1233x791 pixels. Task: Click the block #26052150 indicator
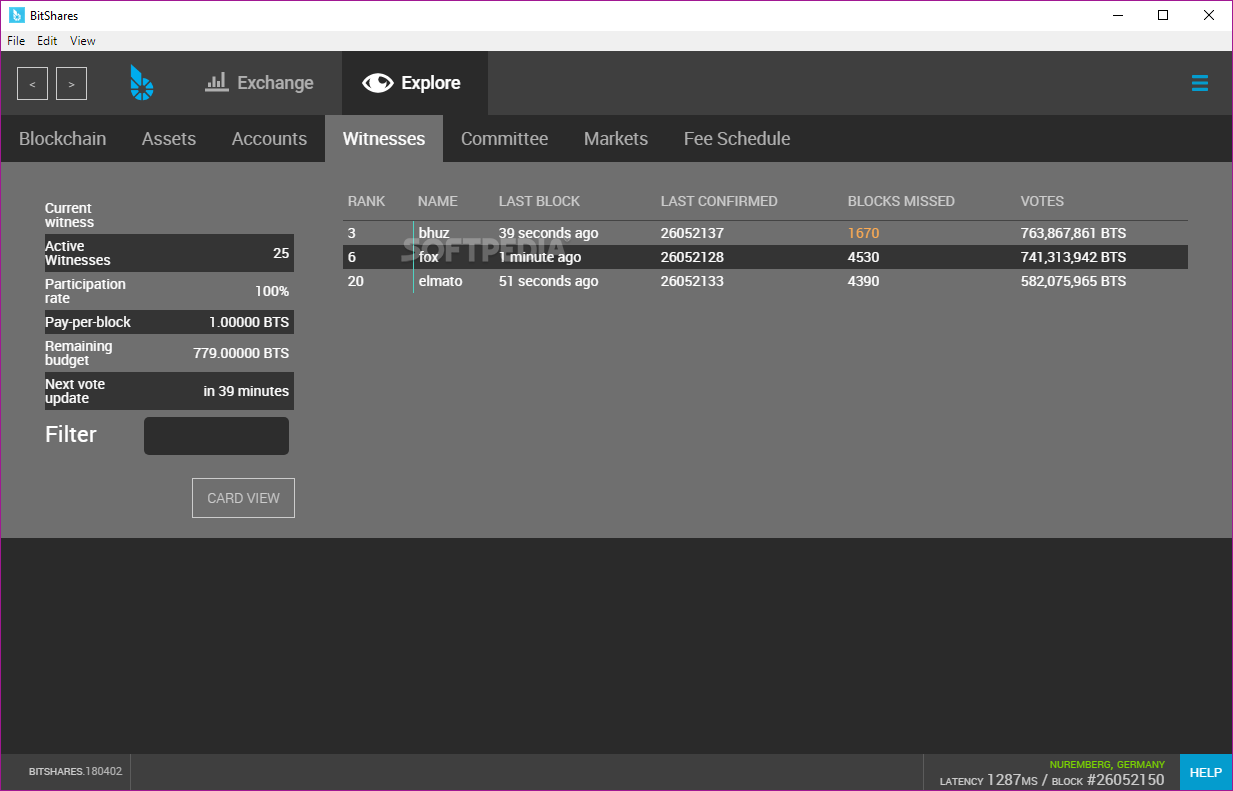click(x=1108, y=780)
